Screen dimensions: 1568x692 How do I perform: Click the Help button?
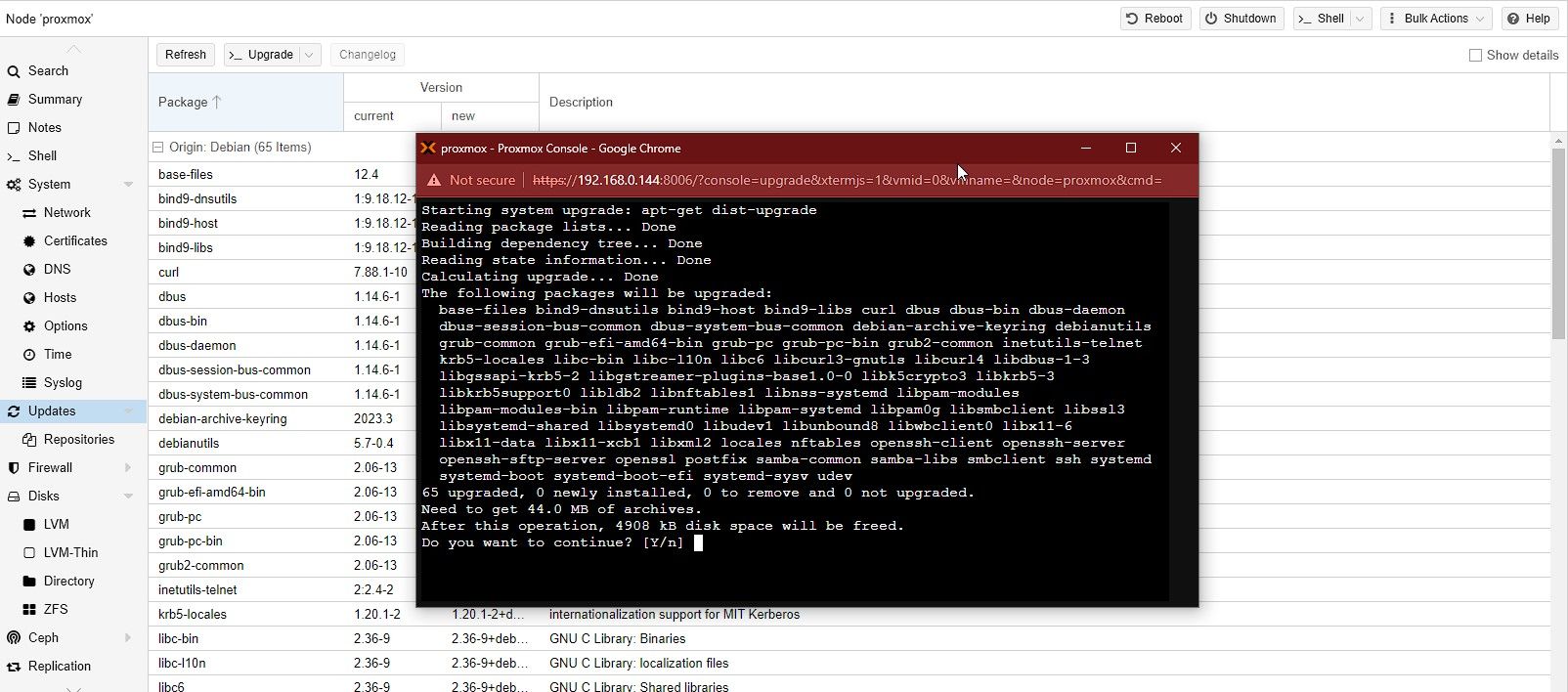click(1528, 19)
